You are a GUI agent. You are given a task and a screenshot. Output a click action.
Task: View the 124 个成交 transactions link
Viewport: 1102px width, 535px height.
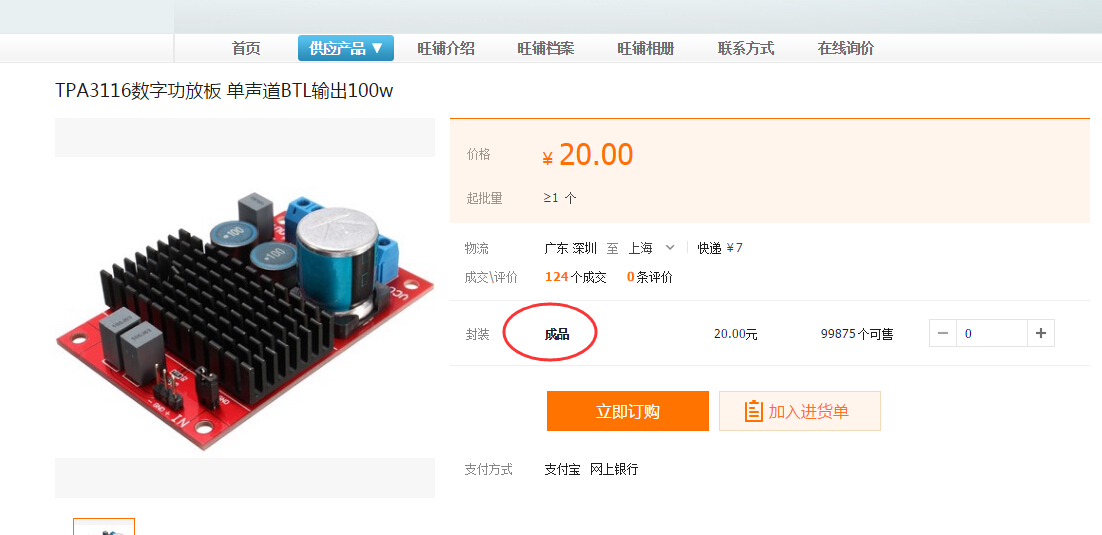576,277
